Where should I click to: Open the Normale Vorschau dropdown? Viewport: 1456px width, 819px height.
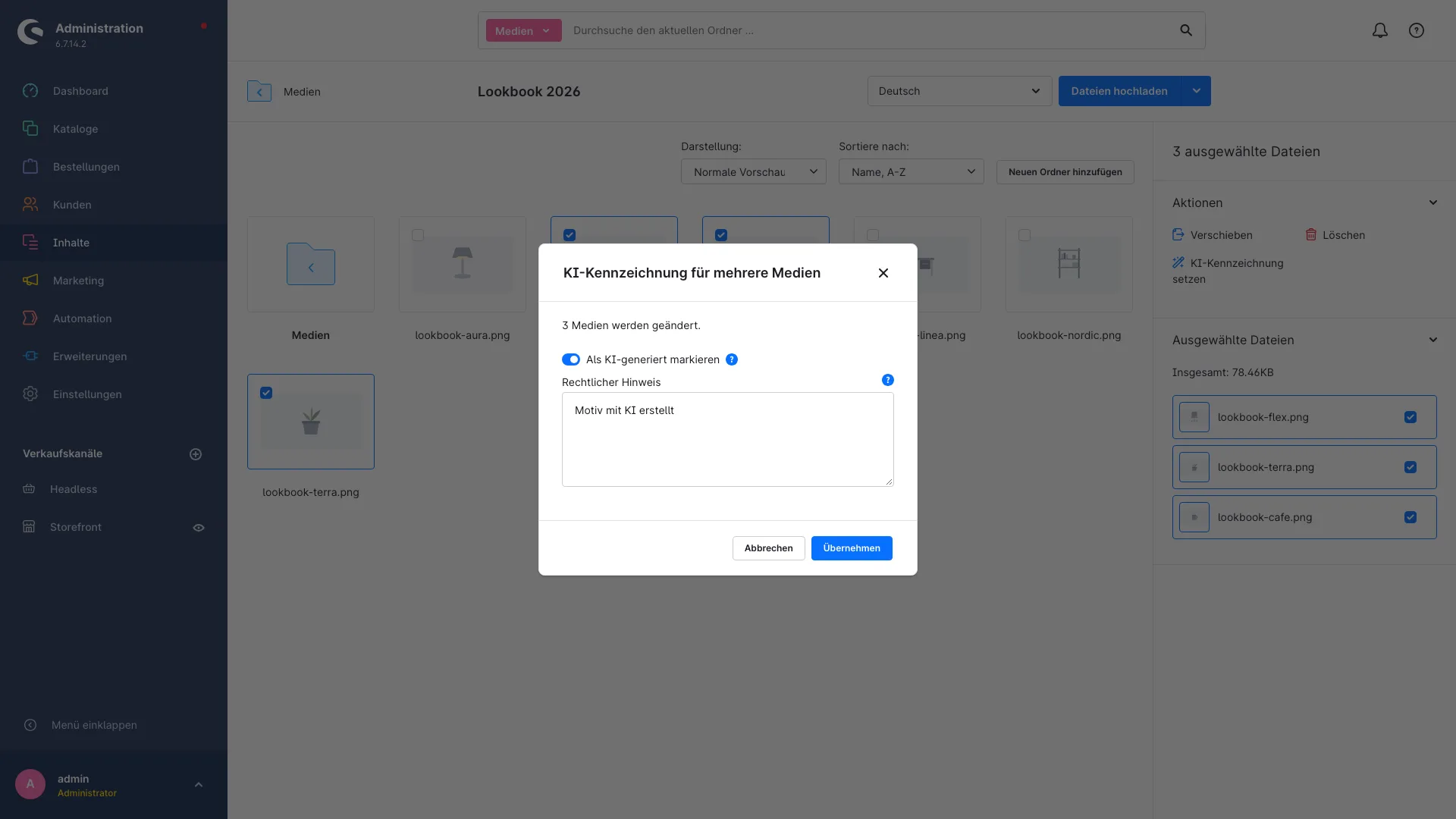[x=754, y=172]
